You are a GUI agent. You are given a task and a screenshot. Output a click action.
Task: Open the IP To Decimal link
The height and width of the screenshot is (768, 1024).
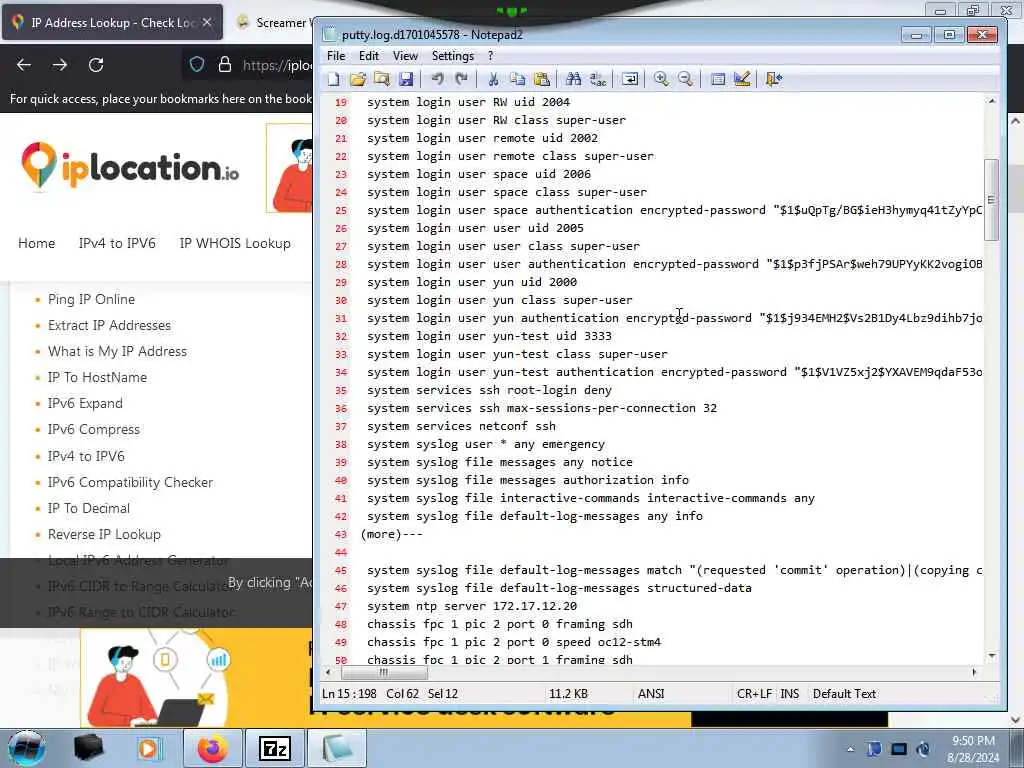(x=89, y=509)
